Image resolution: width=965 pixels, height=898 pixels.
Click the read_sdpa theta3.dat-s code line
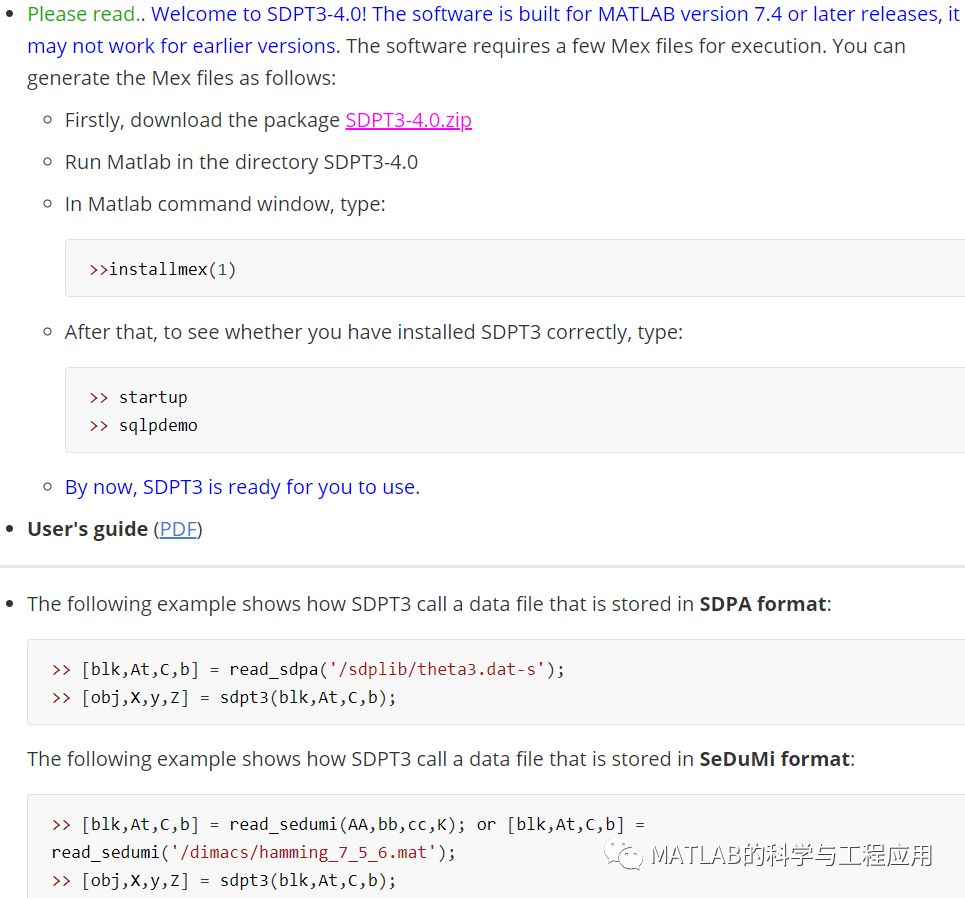tap(308, 669)
